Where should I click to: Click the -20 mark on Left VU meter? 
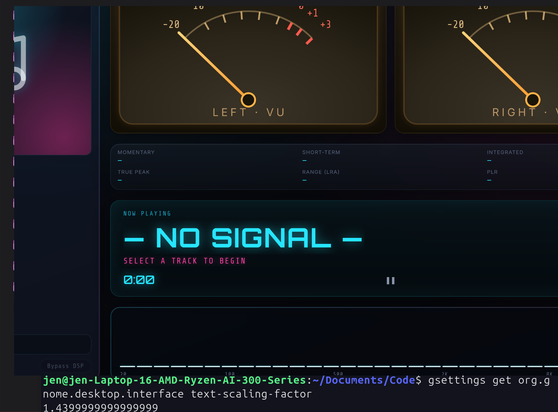coord(171,25)
